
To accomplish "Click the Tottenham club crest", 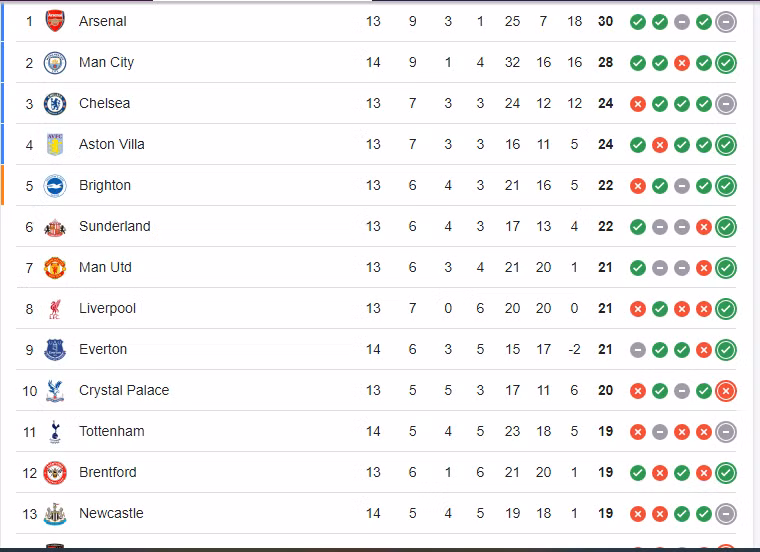I will point(55,431).
